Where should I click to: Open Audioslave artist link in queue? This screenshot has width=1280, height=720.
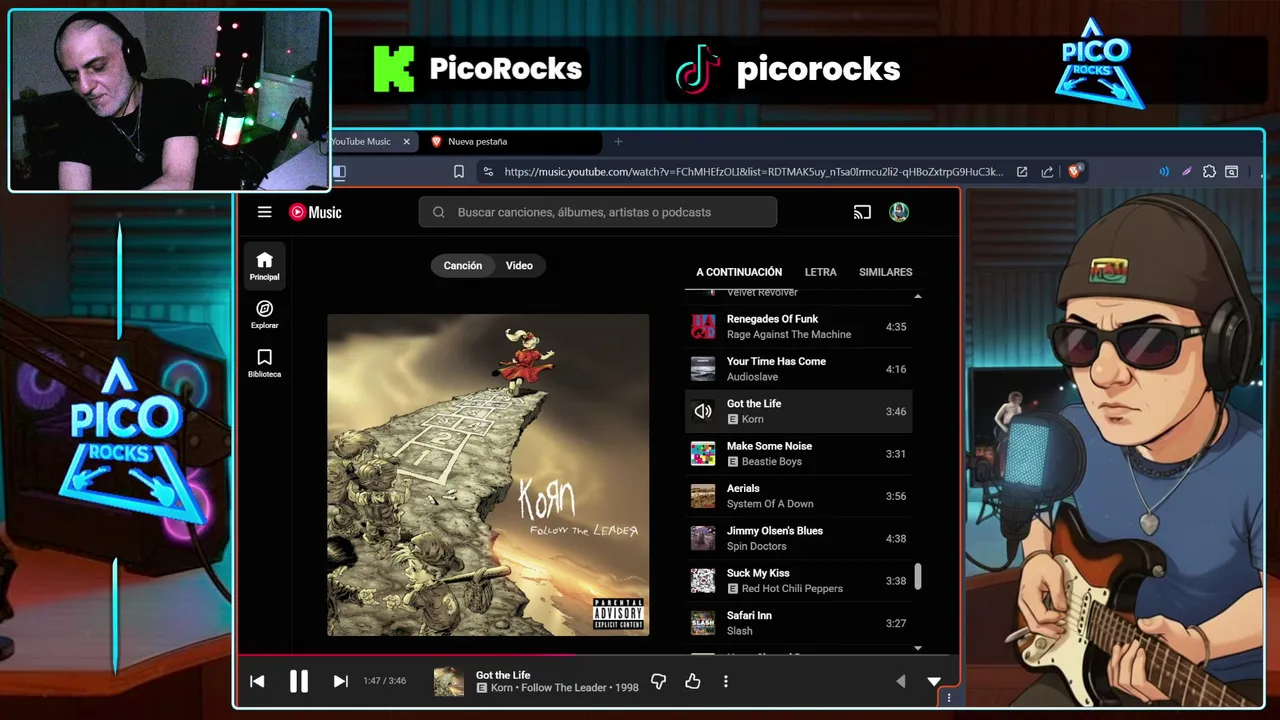[x=754, y=377]
